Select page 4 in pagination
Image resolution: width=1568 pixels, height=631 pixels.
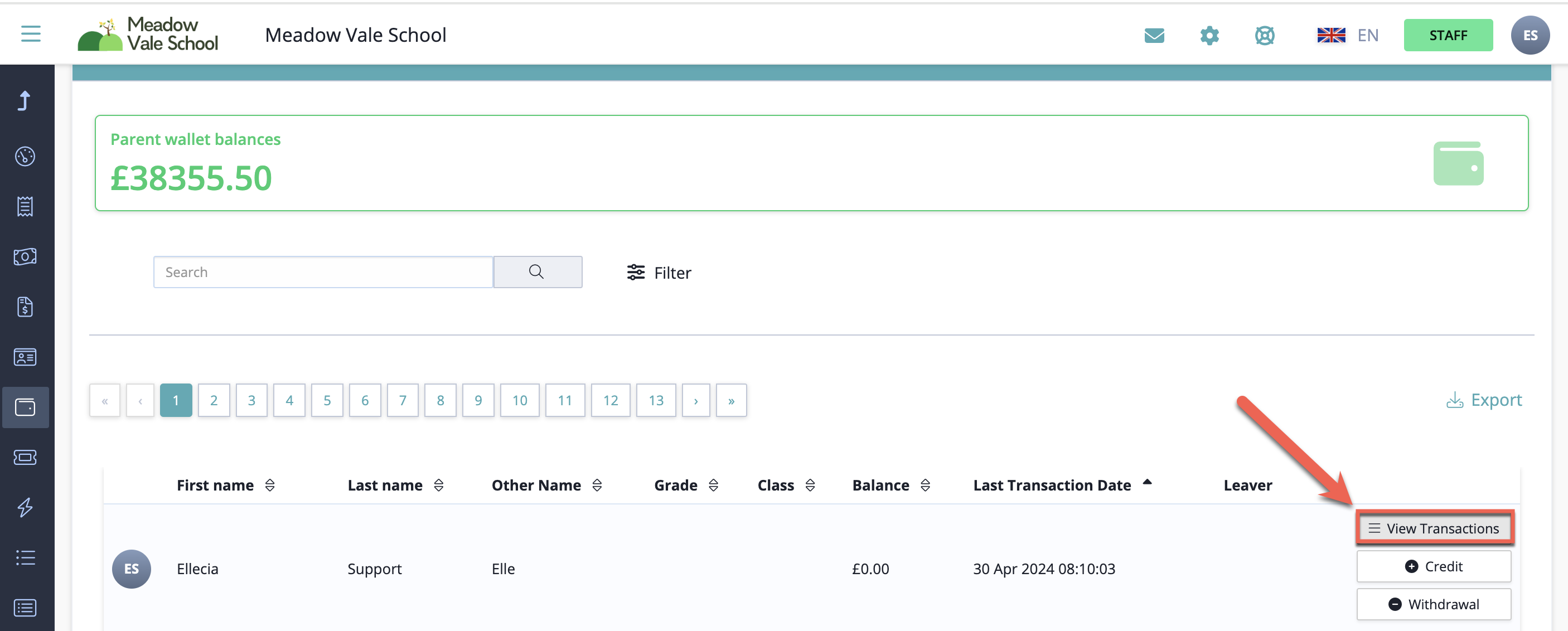[x=289, y=400]
